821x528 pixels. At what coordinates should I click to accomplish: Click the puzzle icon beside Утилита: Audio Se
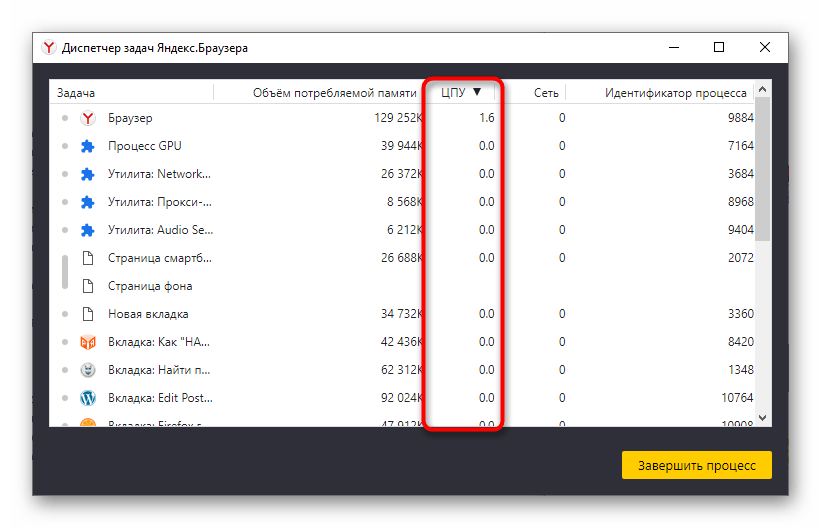(88, 230)
